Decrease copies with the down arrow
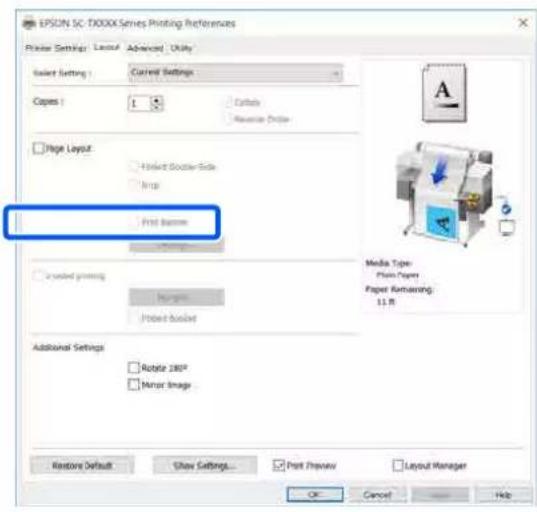This screenshot has height=512, width=537. (x=157, y=108)
